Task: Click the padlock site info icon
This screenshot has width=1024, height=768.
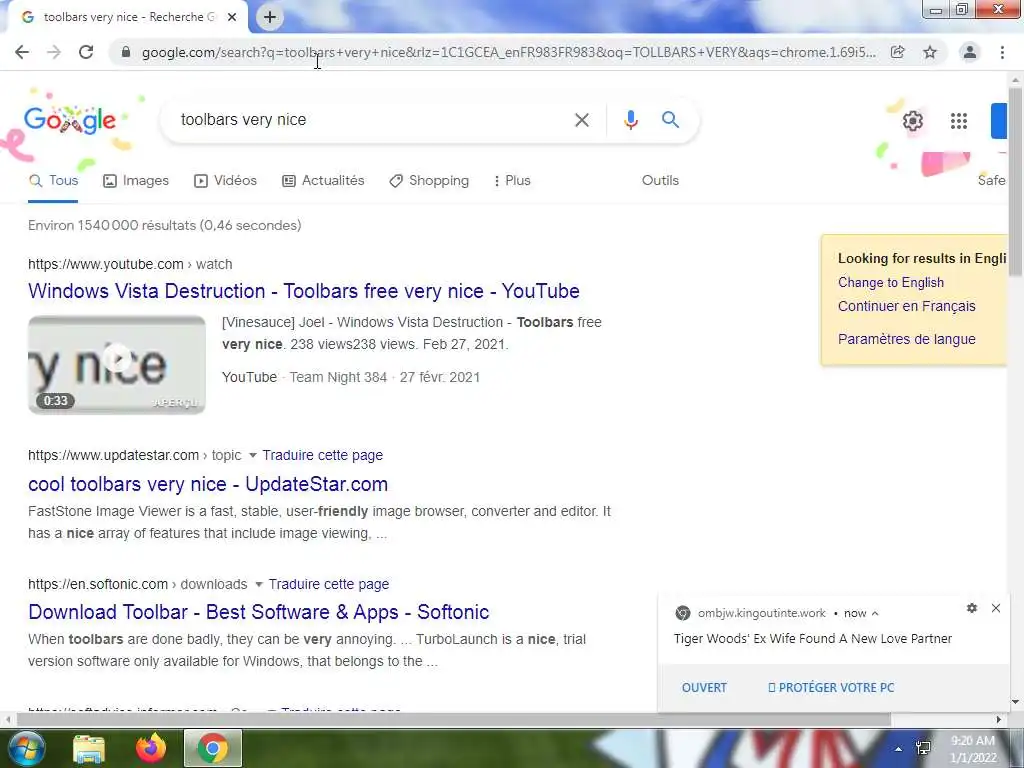Action: tap(126, 52)
